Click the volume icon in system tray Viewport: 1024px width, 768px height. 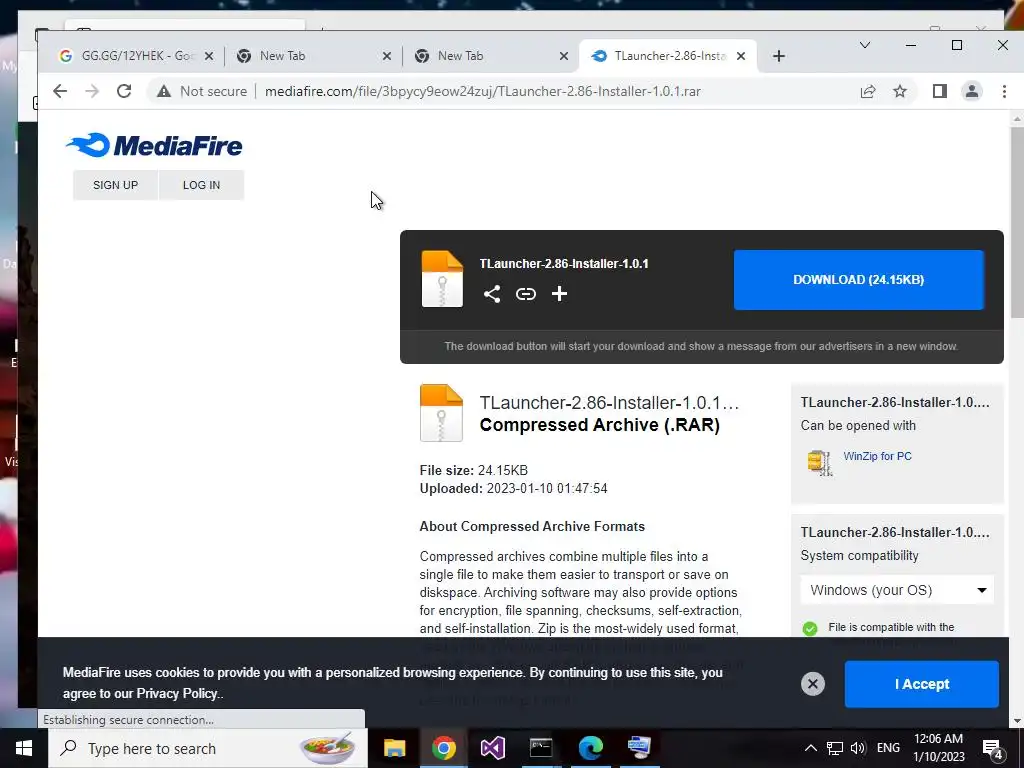point(858,748)
